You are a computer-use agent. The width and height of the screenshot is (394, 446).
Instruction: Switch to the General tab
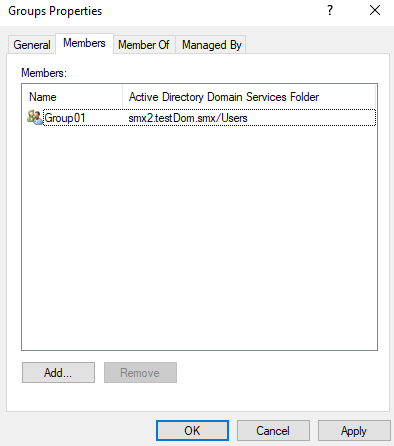[x=32, y=45]
